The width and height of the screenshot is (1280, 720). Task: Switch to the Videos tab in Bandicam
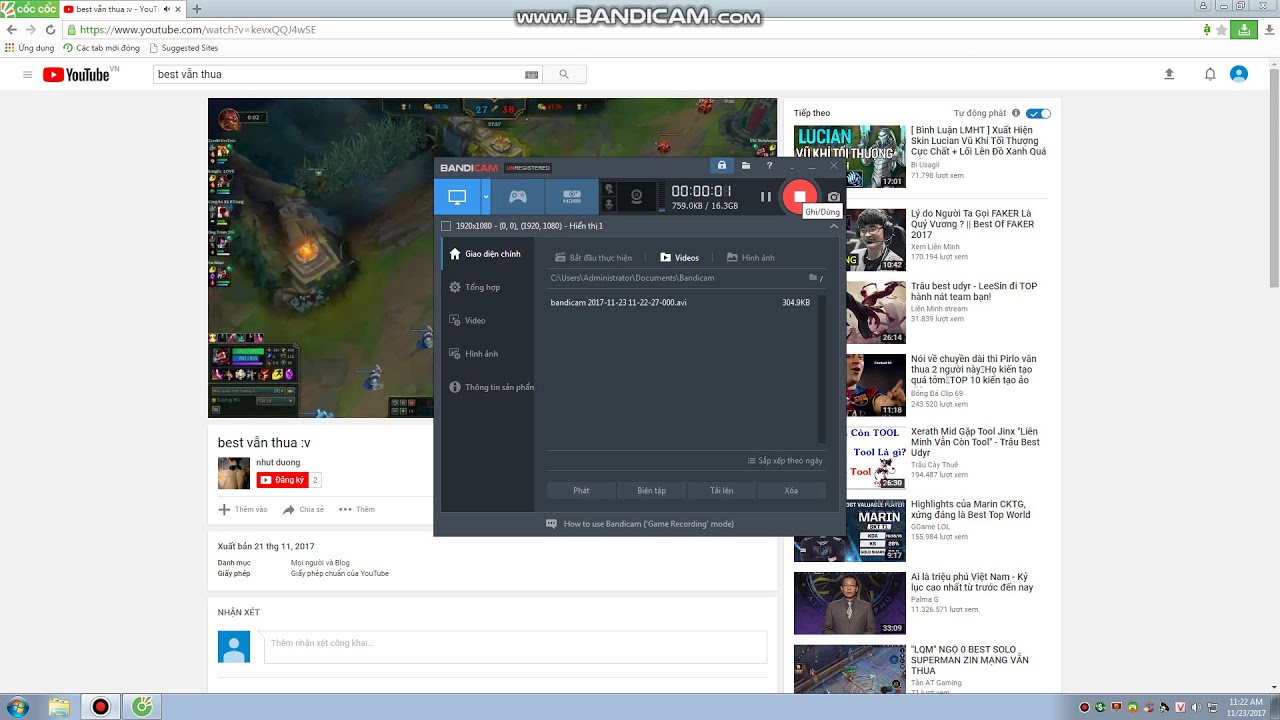pos(680,258)
